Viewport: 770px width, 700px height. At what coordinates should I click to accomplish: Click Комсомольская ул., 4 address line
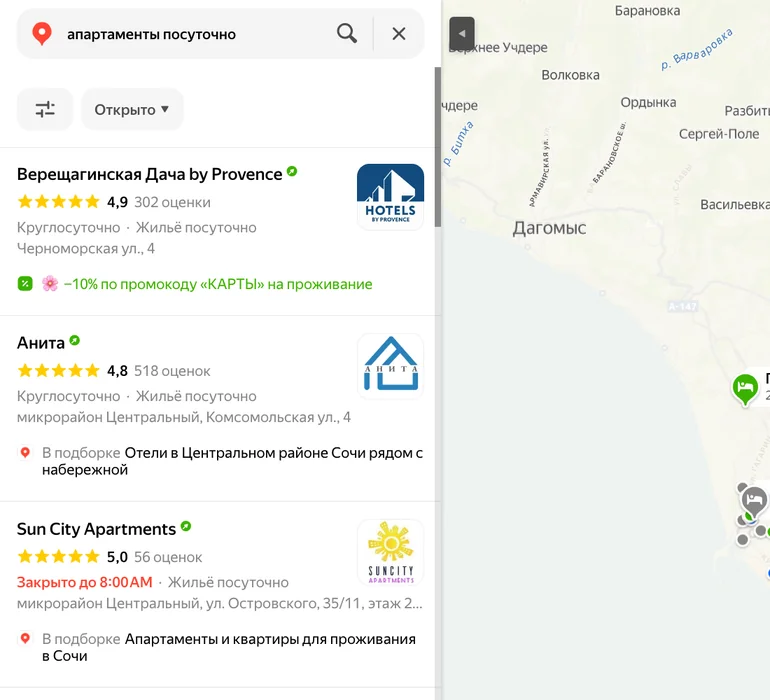[184, 417]
